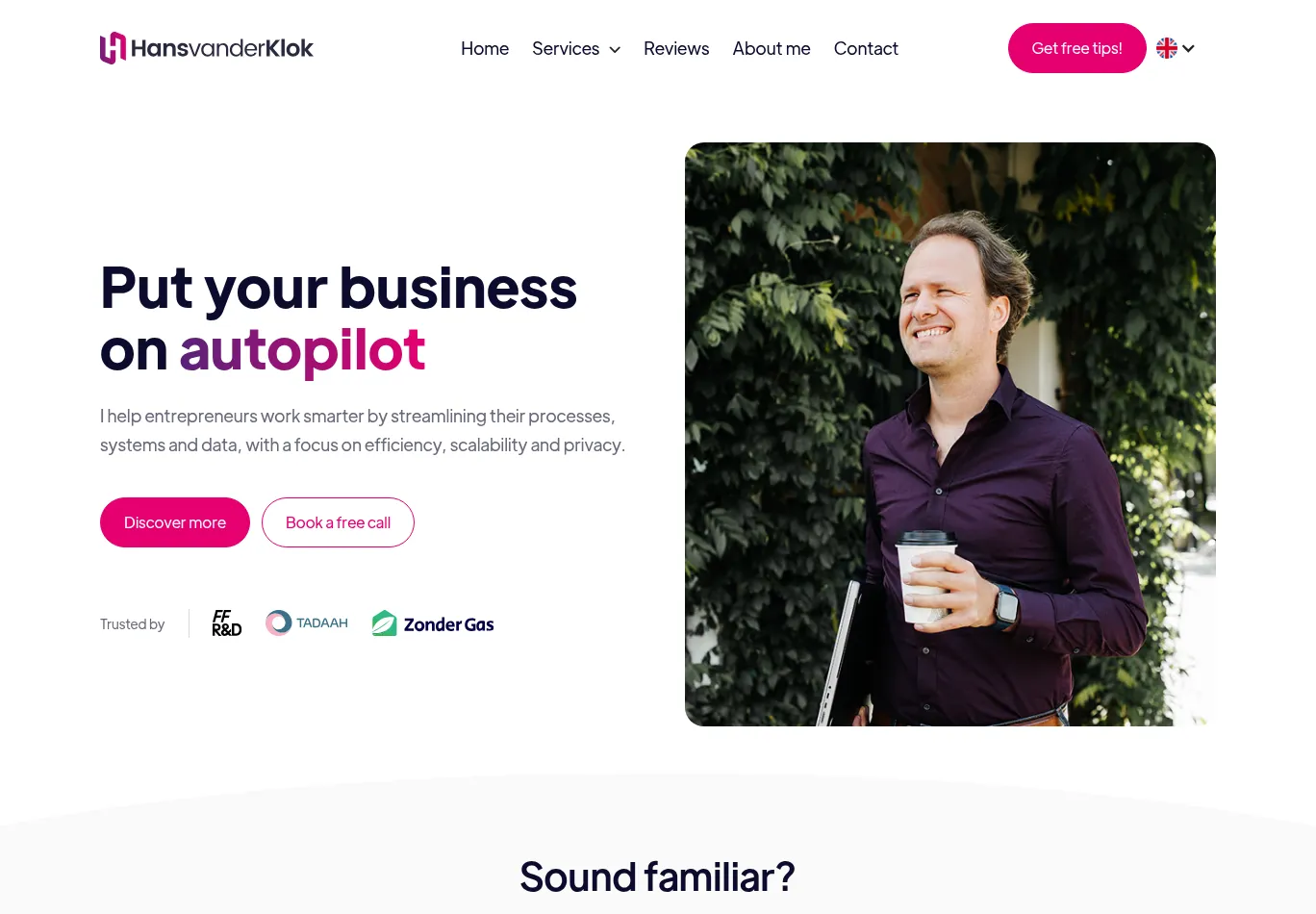Click the Sound familiar? heading

click(x=657, y=876)
